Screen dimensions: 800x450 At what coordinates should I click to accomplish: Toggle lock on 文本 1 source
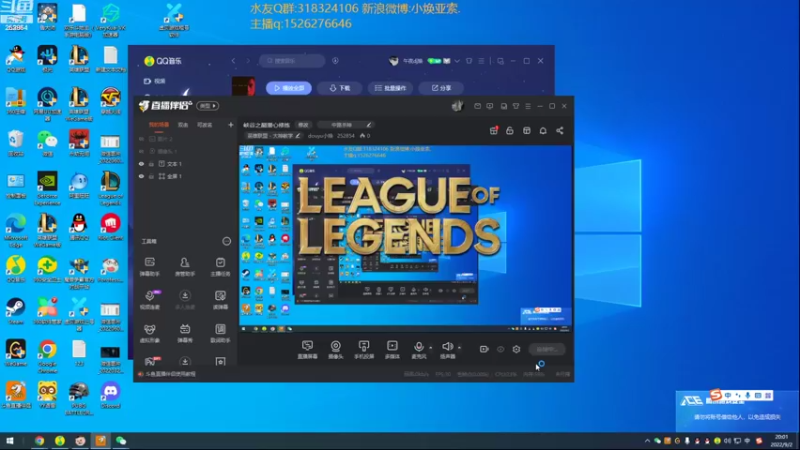click(x=152, y=164)
